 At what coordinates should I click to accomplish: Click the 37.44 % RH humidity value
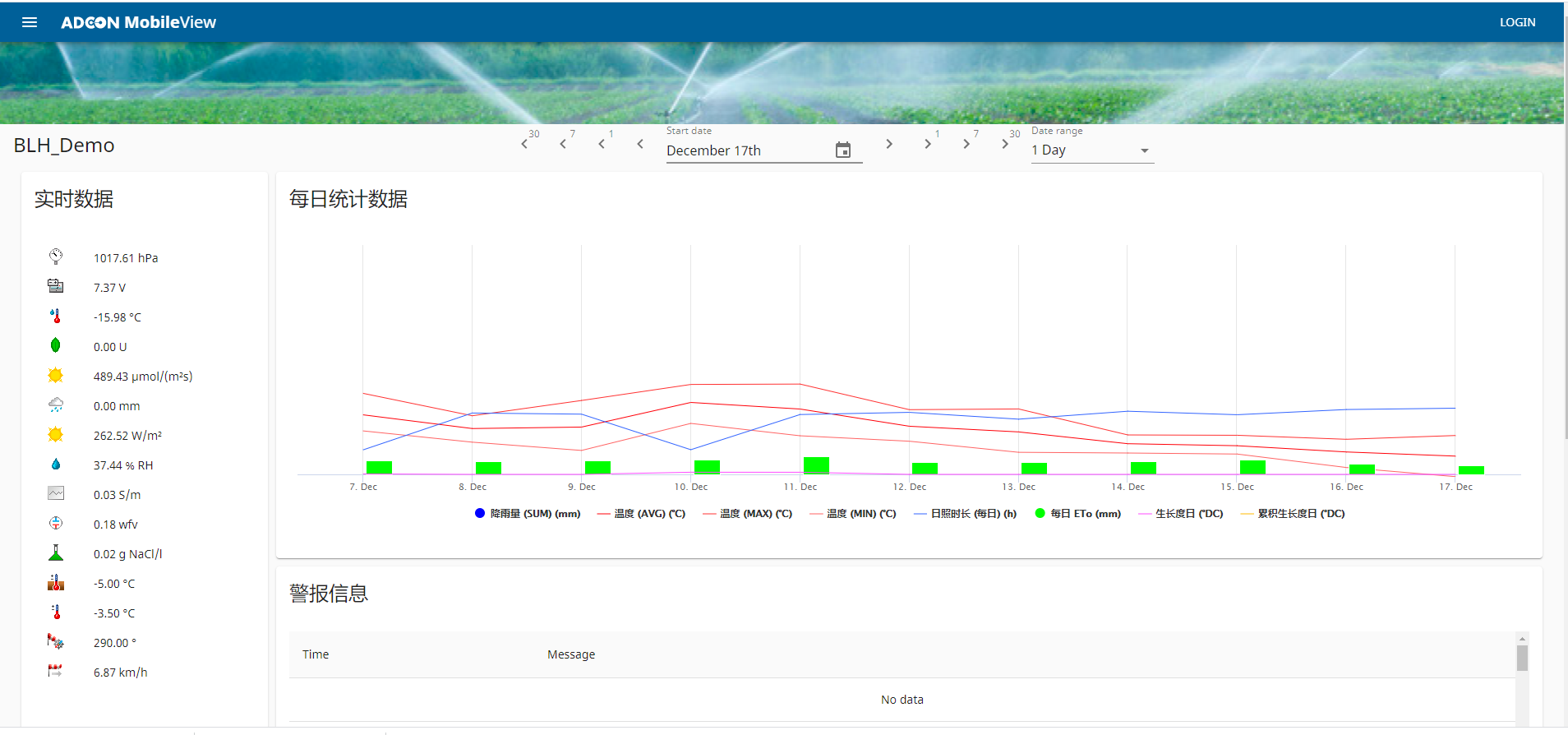click(123, 465)
